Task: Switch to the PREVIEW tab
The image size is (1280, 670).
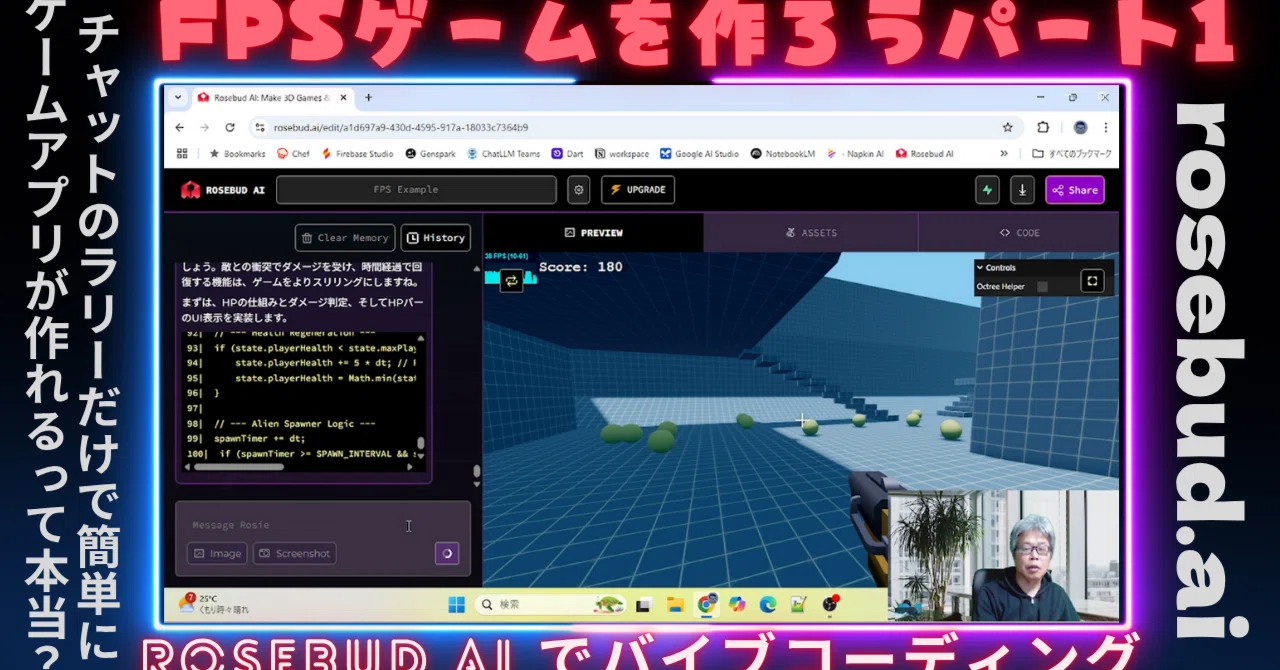Action: click(593, 232)
